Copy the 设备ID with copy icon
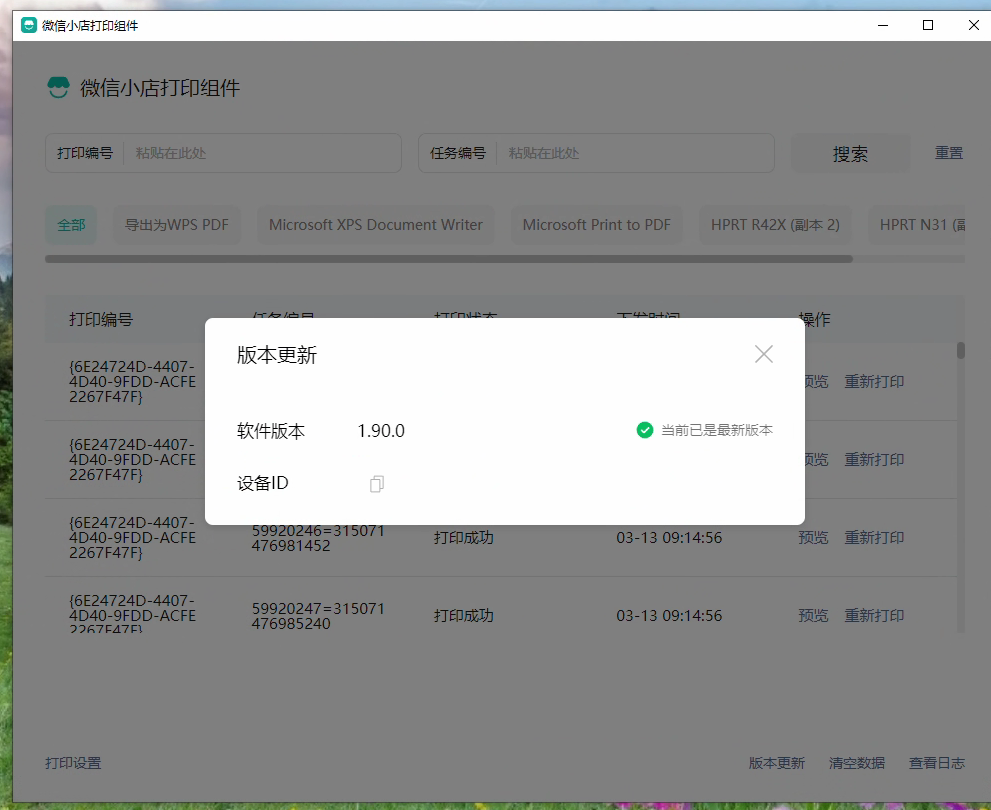 coord(377,484)
